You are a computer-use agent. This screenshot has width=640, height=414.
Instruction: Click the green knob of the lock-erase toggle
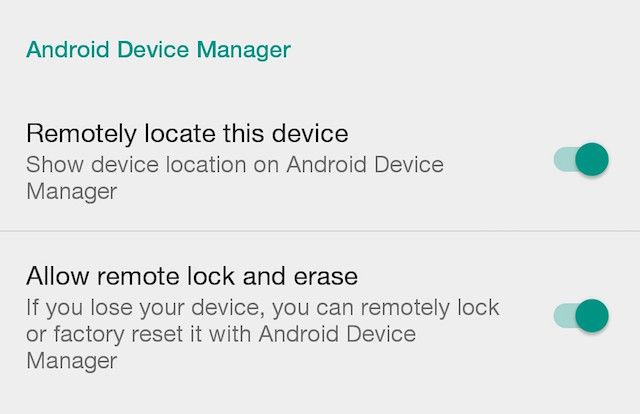coord(592,315)
